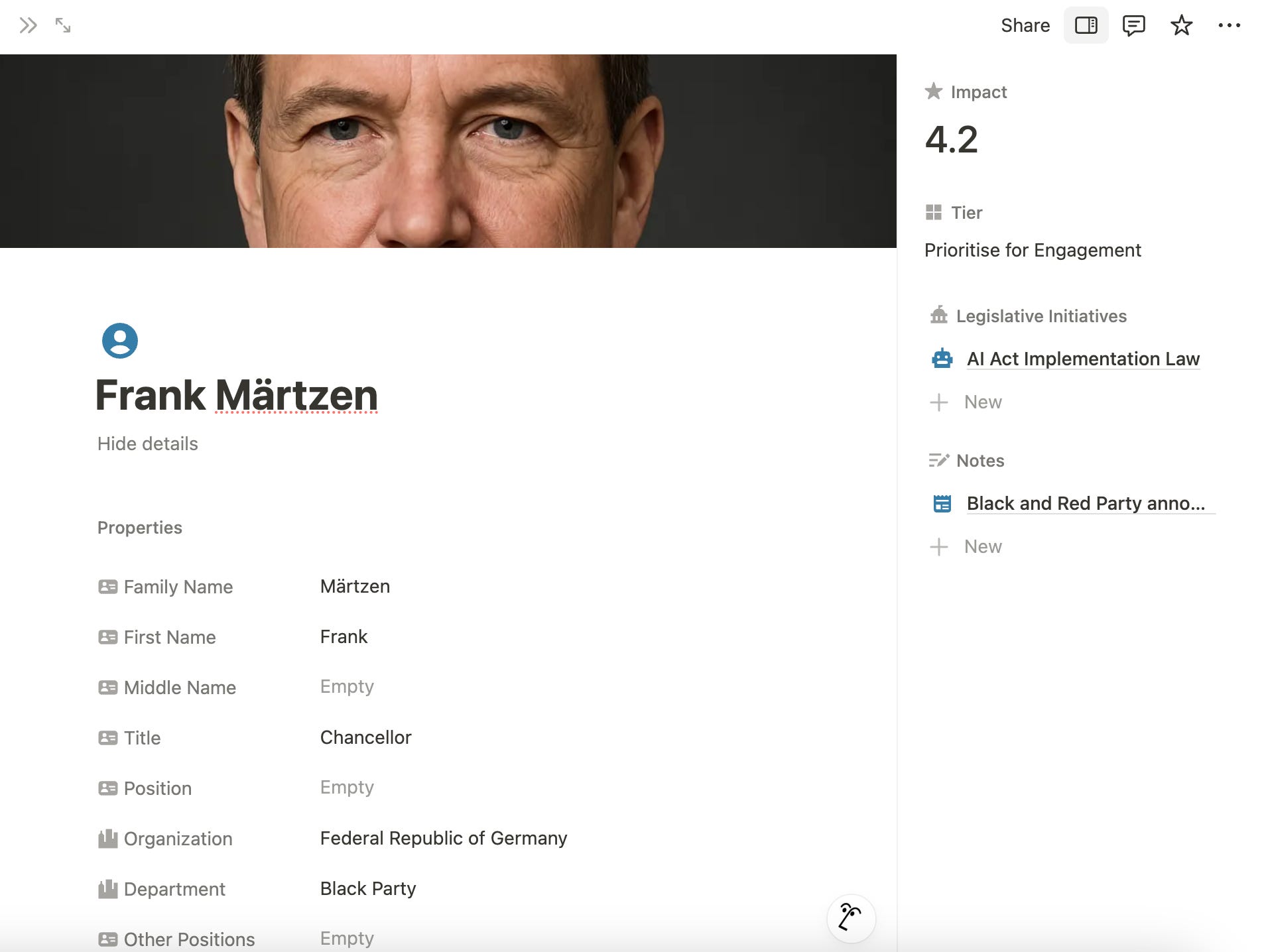Open the Legislative Initiatives property label
The image size is (1264, 952).
1041,316
